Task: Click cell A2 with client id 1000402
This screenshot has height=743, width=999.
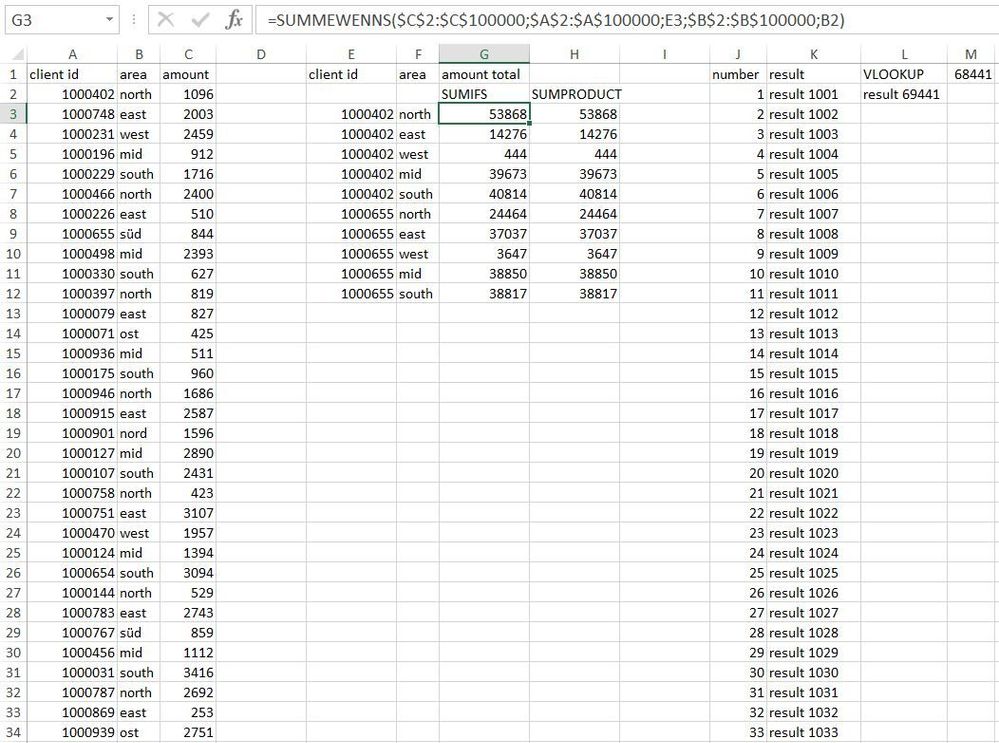Action: pos(72,94)
